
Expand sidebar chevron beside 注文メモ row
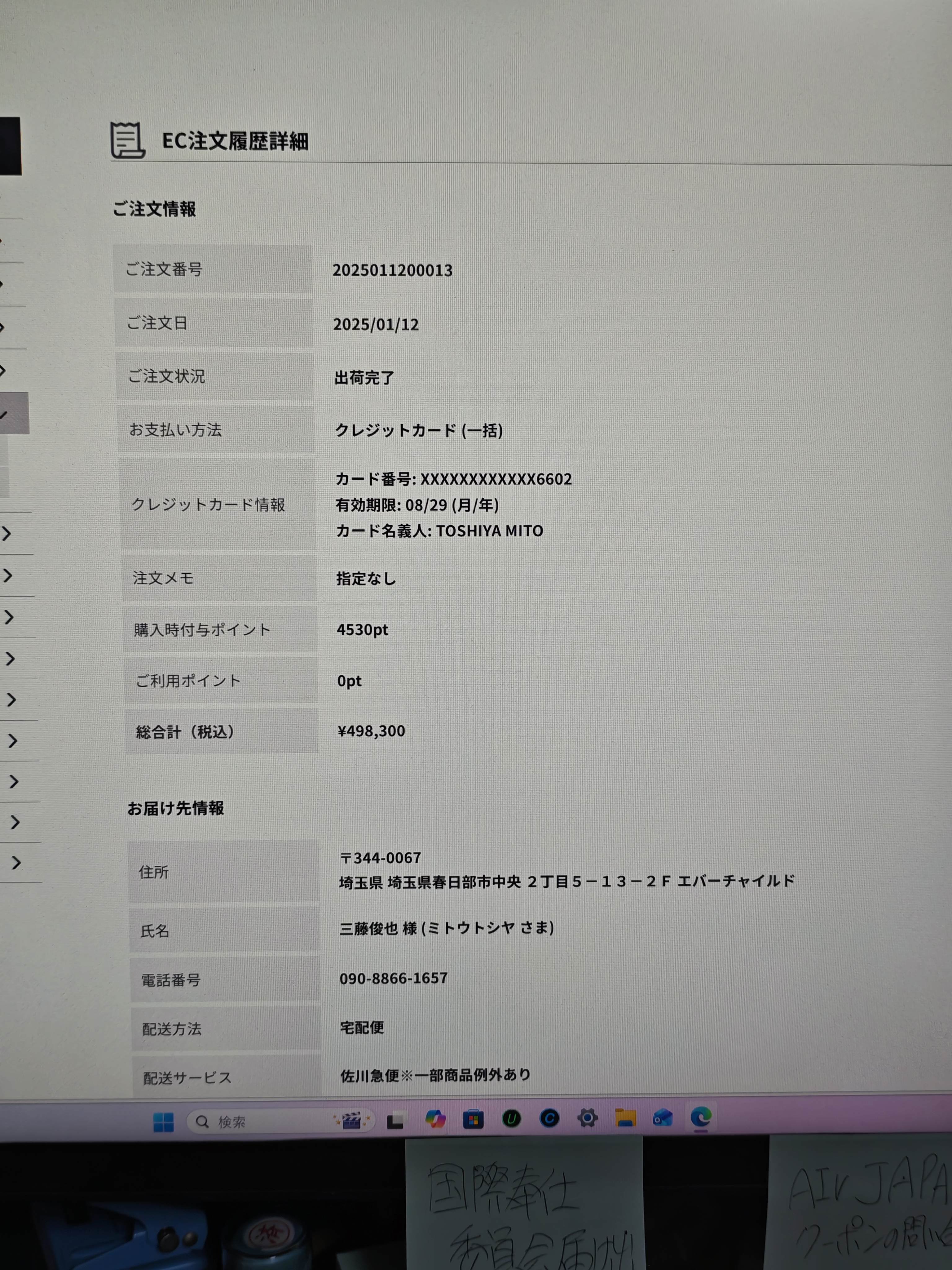coord(8,575)
